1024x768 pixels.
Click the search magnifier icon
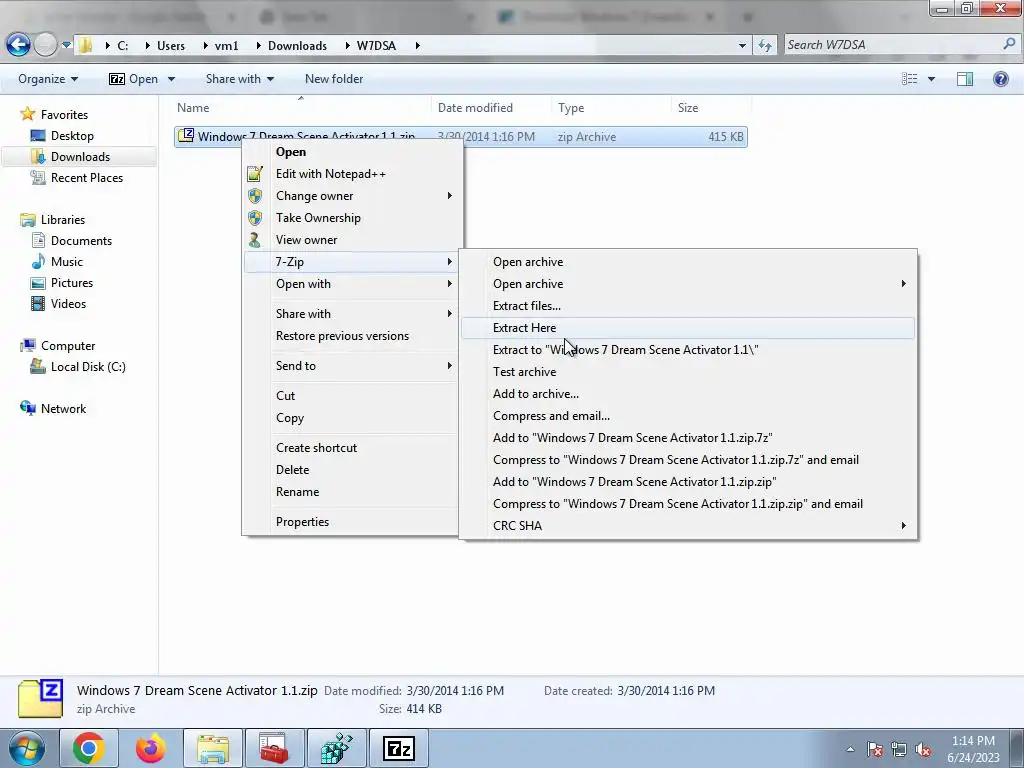1010,44
